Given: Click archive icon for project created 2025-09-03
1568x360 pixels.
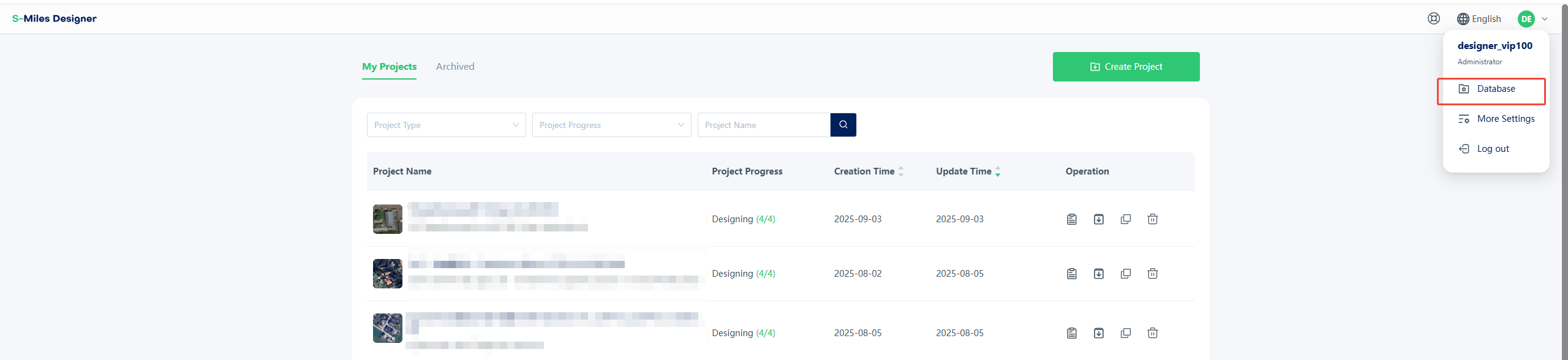Looking at the screenshot, I should click(1099, 219).
